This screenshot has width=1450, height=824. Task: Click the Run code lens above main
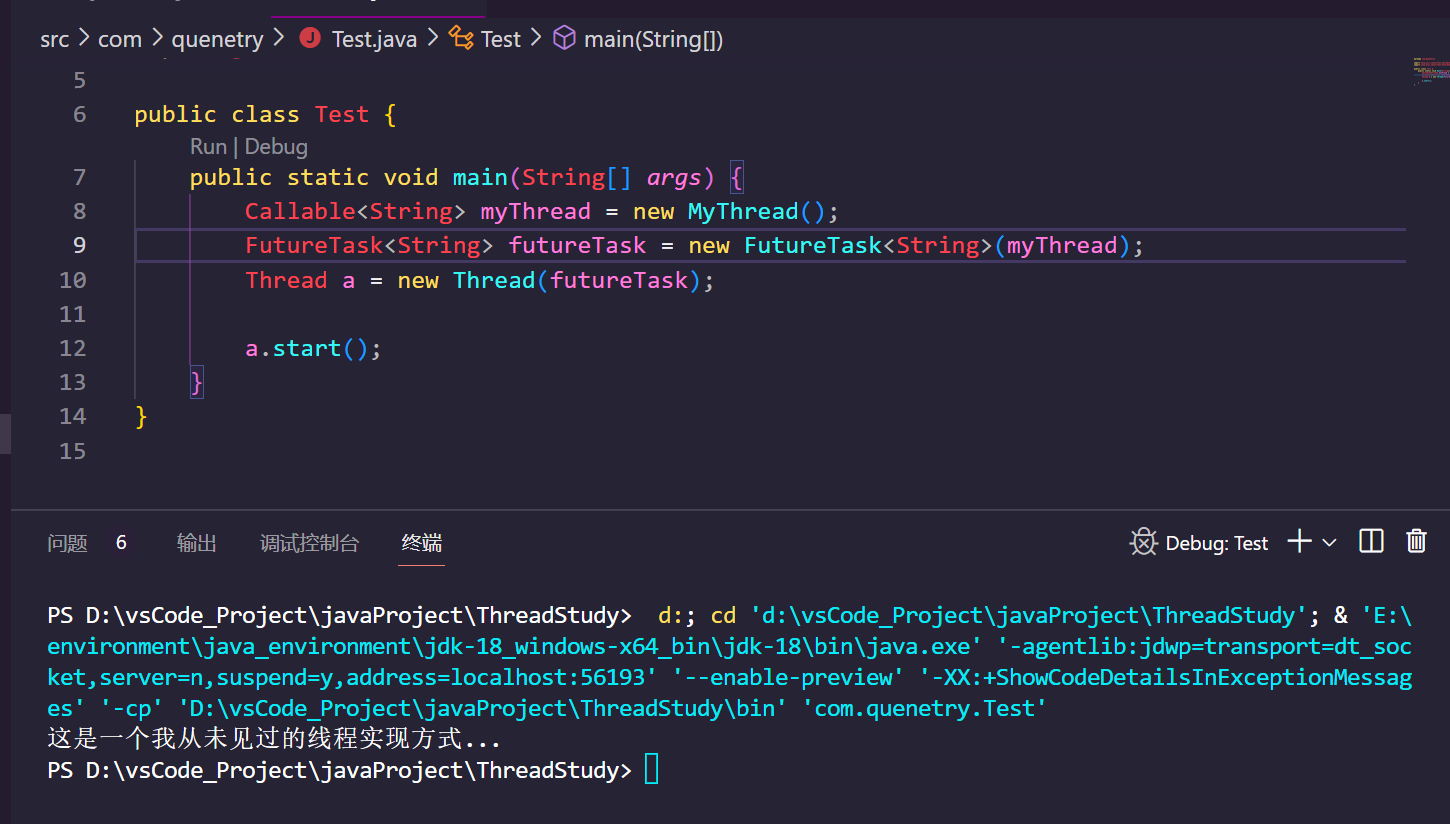pos(208,147)
